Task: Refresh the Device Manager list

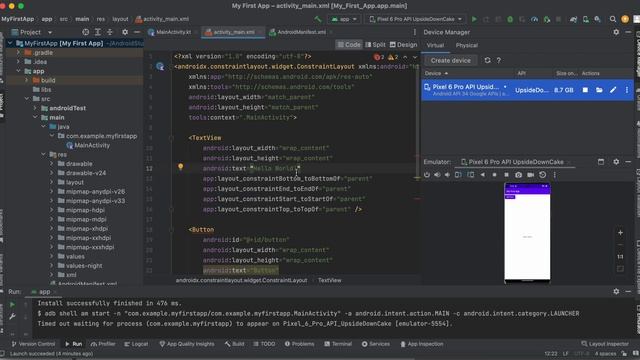Action: click(x=487, y=60)
